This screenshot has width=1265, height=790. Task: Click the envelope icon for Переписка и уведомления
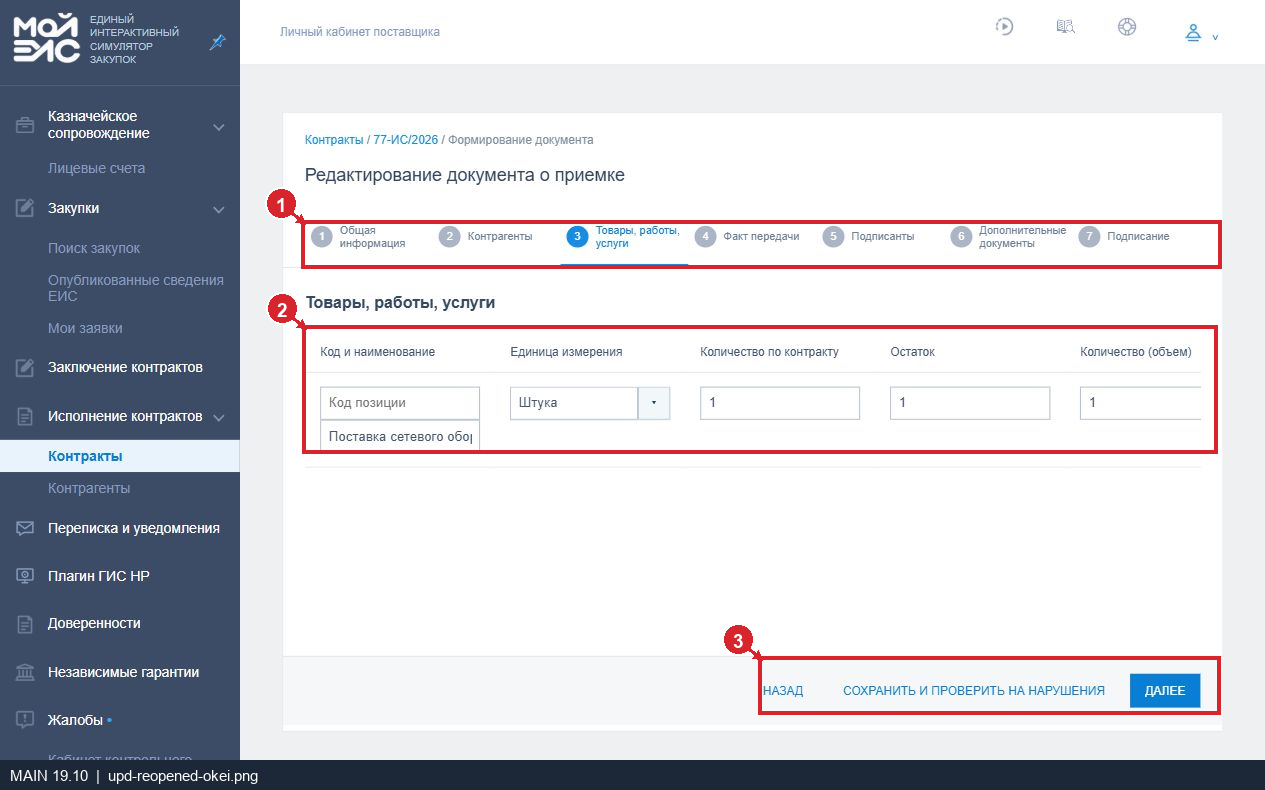tap(25, 528)
